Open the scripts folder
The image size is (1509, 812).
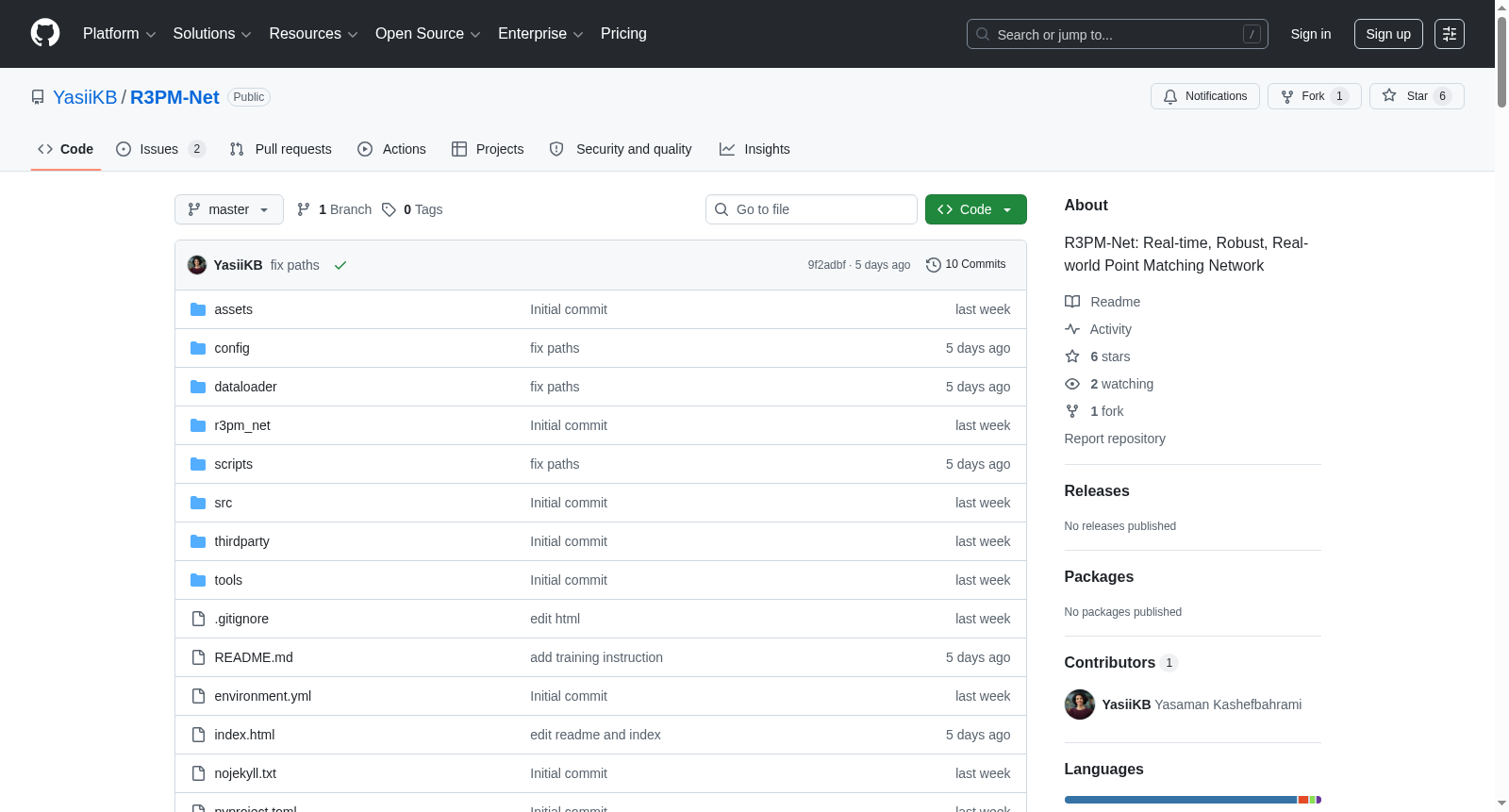click(x=233, y=464)
